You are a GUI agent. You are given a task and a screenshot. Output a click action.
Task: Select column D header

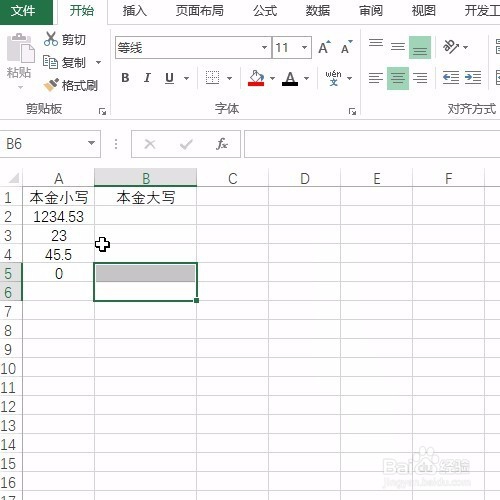click(305, 178)
